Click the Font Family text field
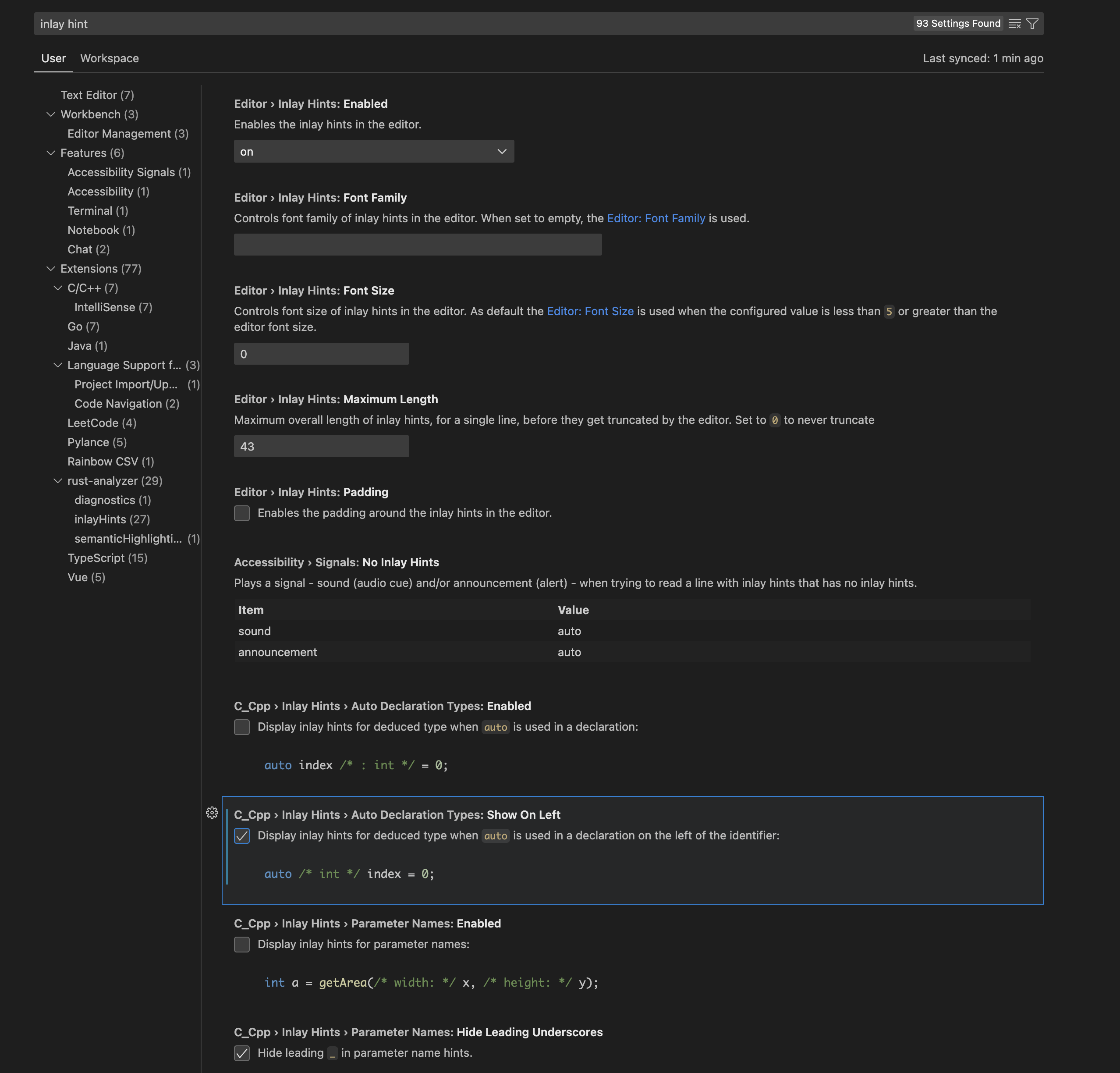 [x=417, y=245]
